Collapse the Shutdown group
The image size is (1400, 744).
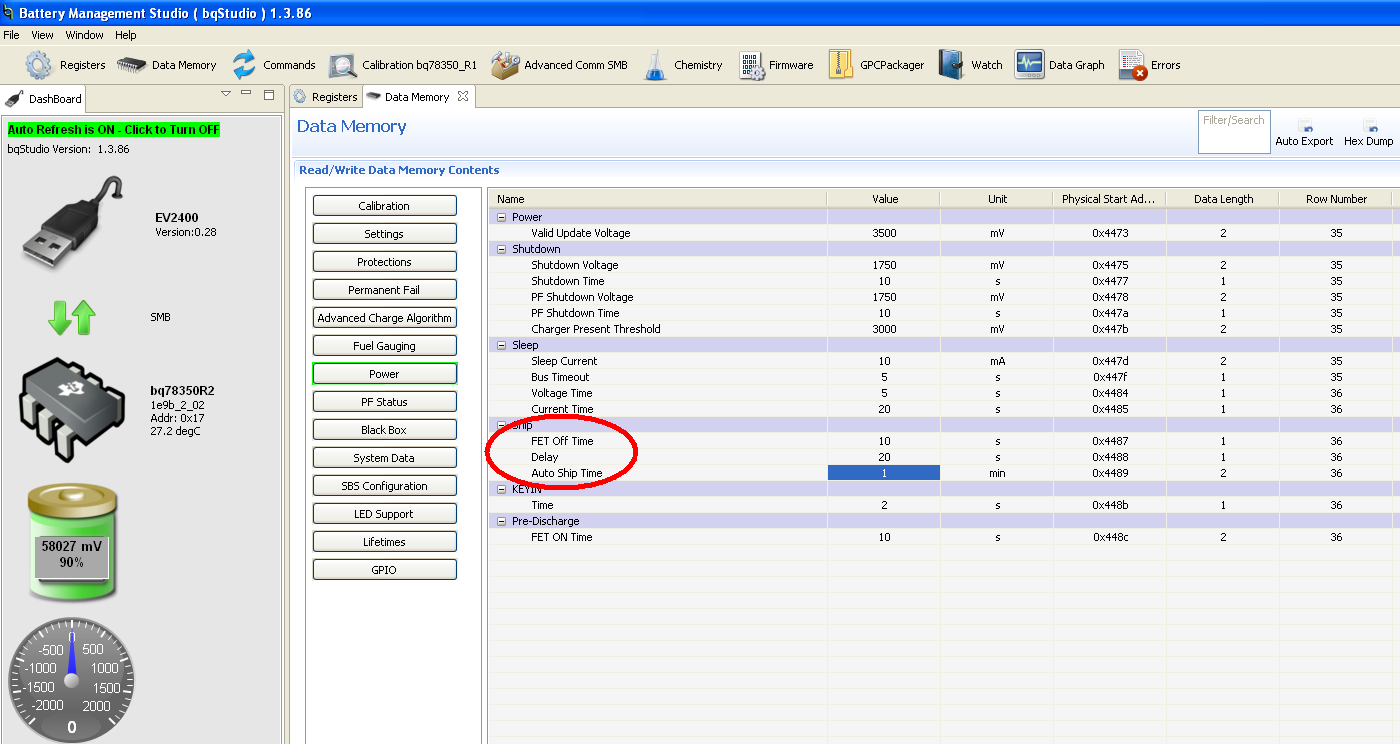[502, 249]
